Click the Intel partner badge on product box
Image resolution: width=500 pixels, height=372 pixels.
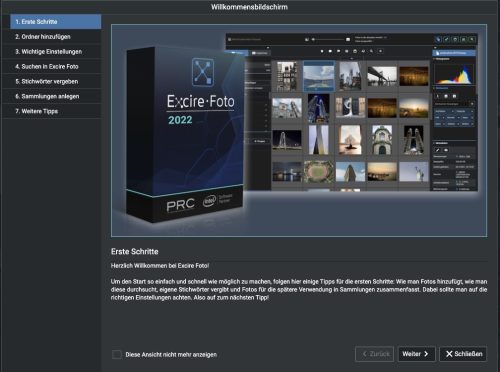[217, 200]
